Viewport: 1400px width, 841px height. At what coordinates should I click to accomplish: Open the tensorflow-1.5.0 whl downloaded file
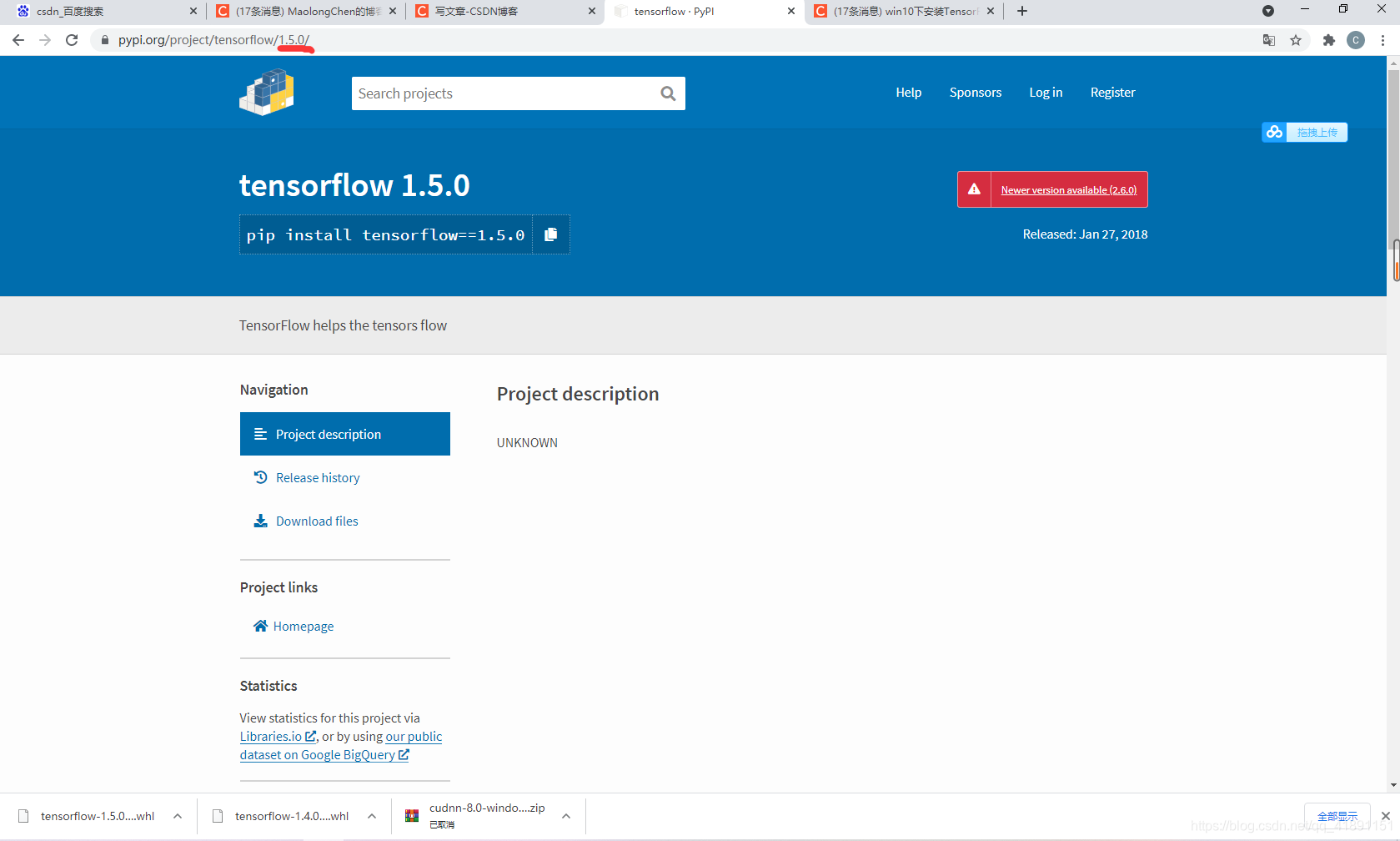click(98, 816)
